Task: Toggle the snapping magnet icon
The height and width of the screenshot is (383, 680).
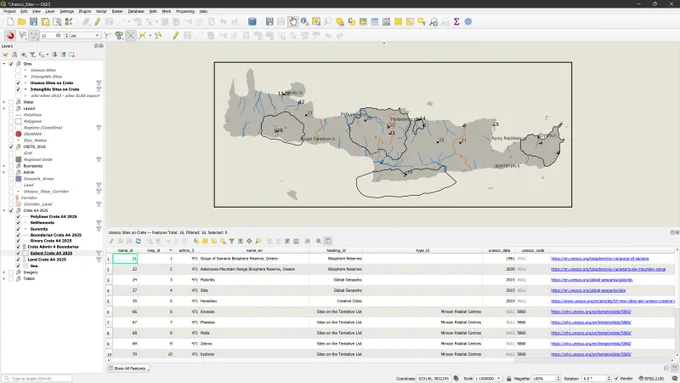Action: pos(10,36)
